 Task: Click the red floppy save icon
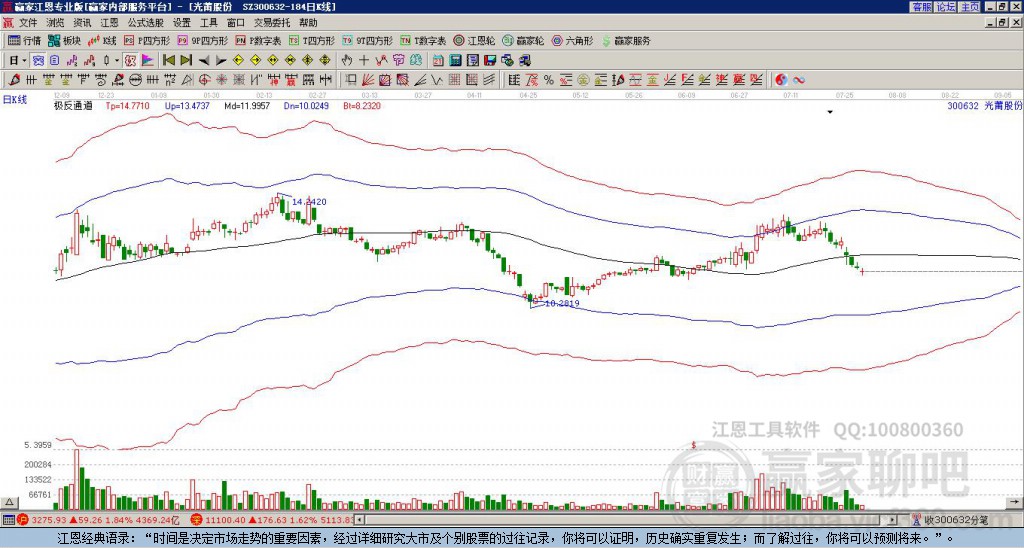[x=490, y=60]
